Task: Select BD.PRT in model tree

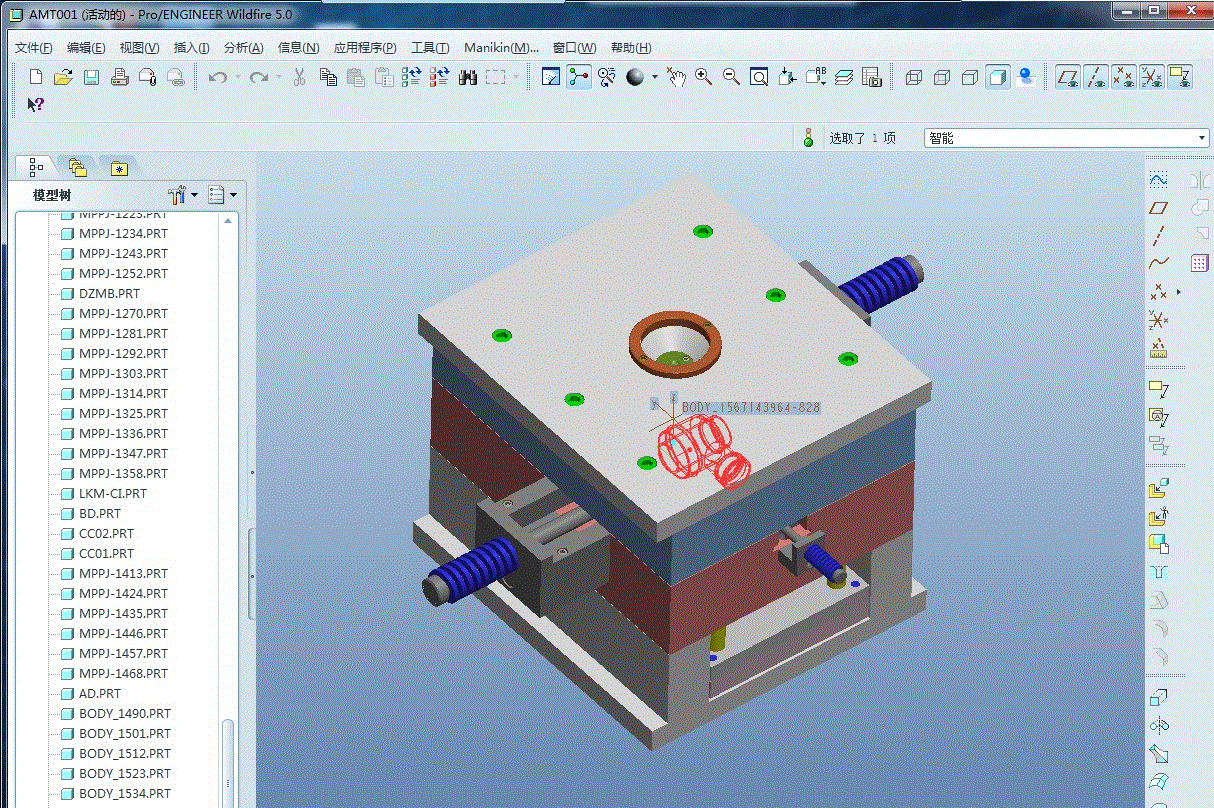Action: coord(100,513)
